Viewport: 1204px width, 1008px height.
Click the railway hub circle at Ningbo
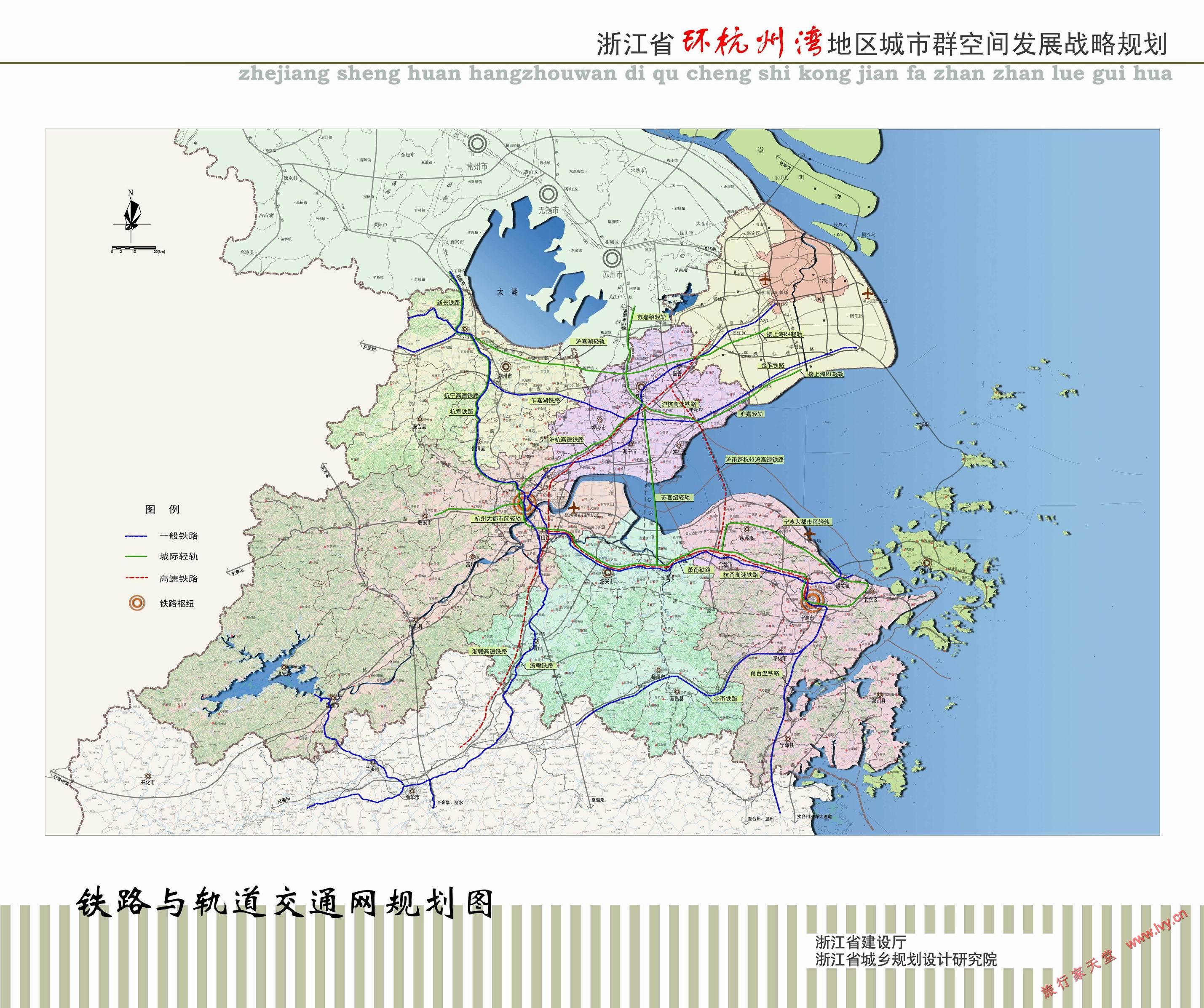[x=813, y=600]
